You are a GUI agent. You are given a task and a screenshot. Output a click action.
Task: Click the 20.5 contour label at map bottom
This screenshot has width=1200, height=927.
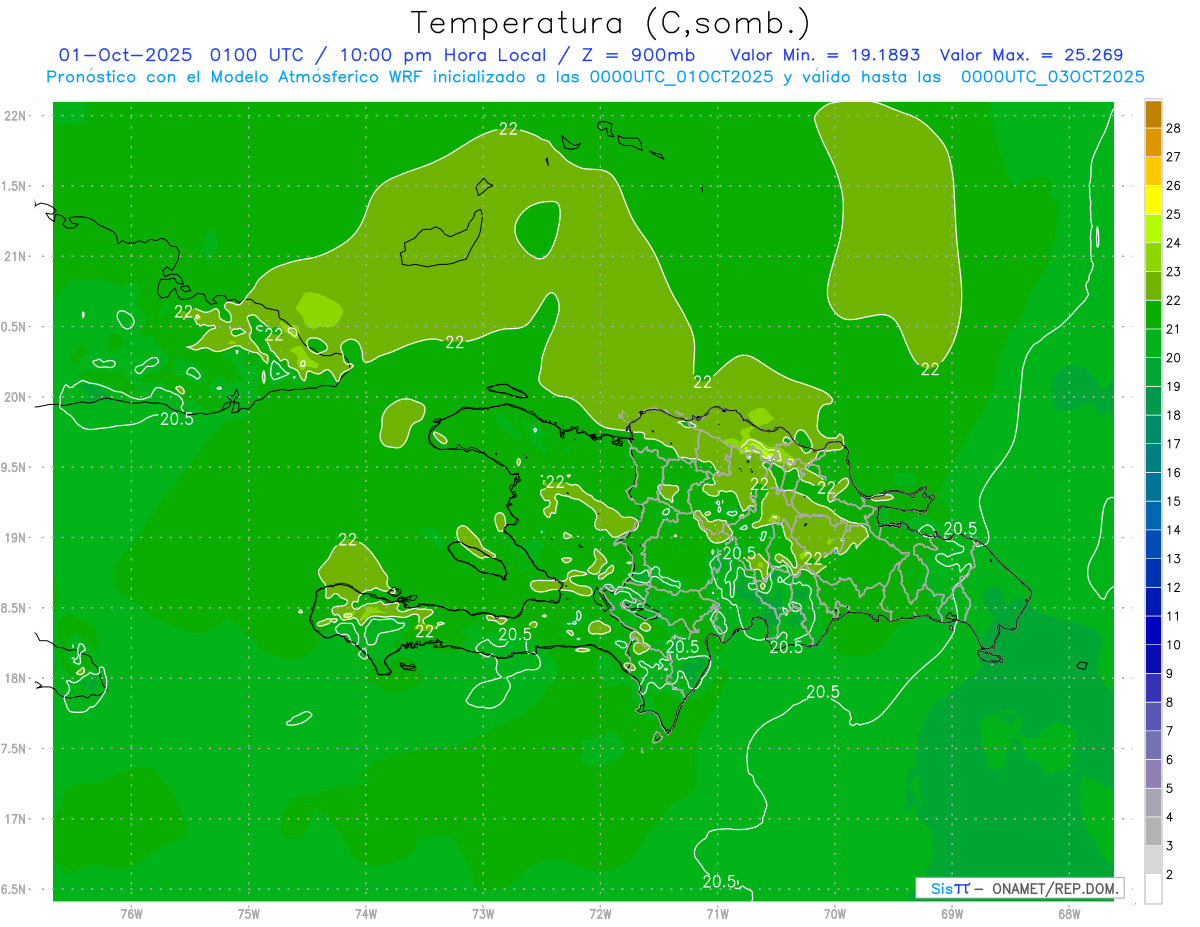719,881
